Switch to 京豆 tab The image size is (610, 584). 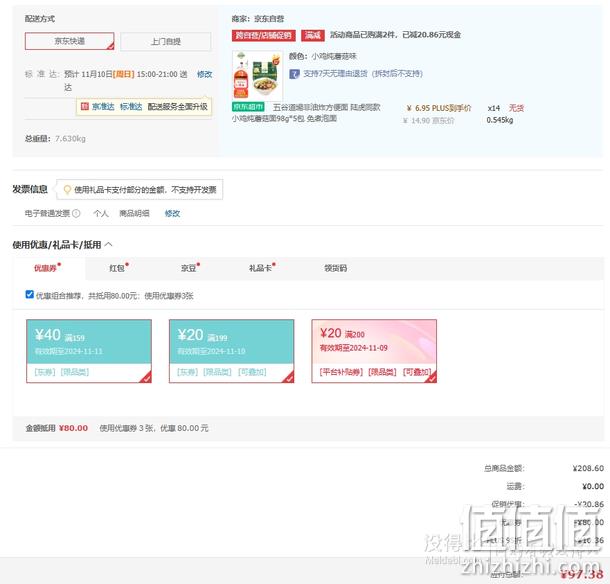tap(190, 268)
